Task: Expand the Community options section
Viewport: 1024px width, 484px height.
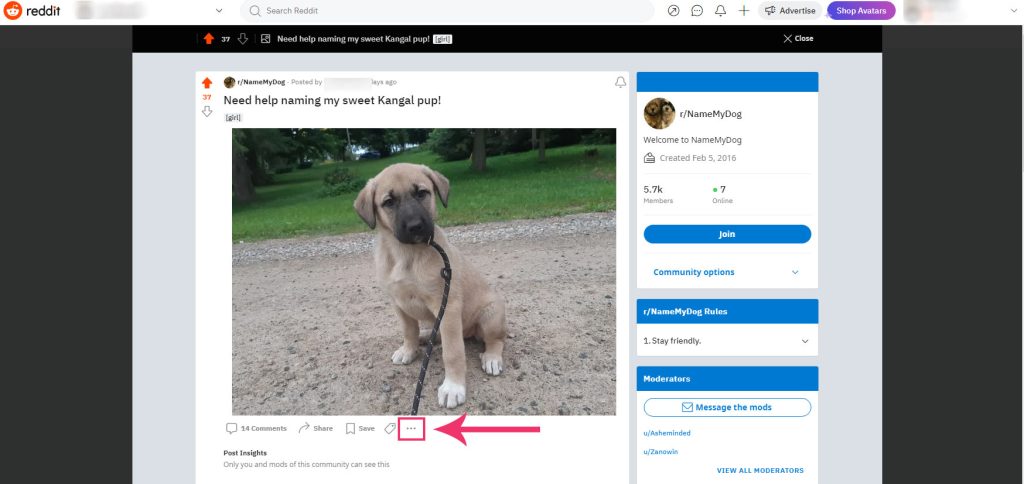Action: (x=727, y=272)
